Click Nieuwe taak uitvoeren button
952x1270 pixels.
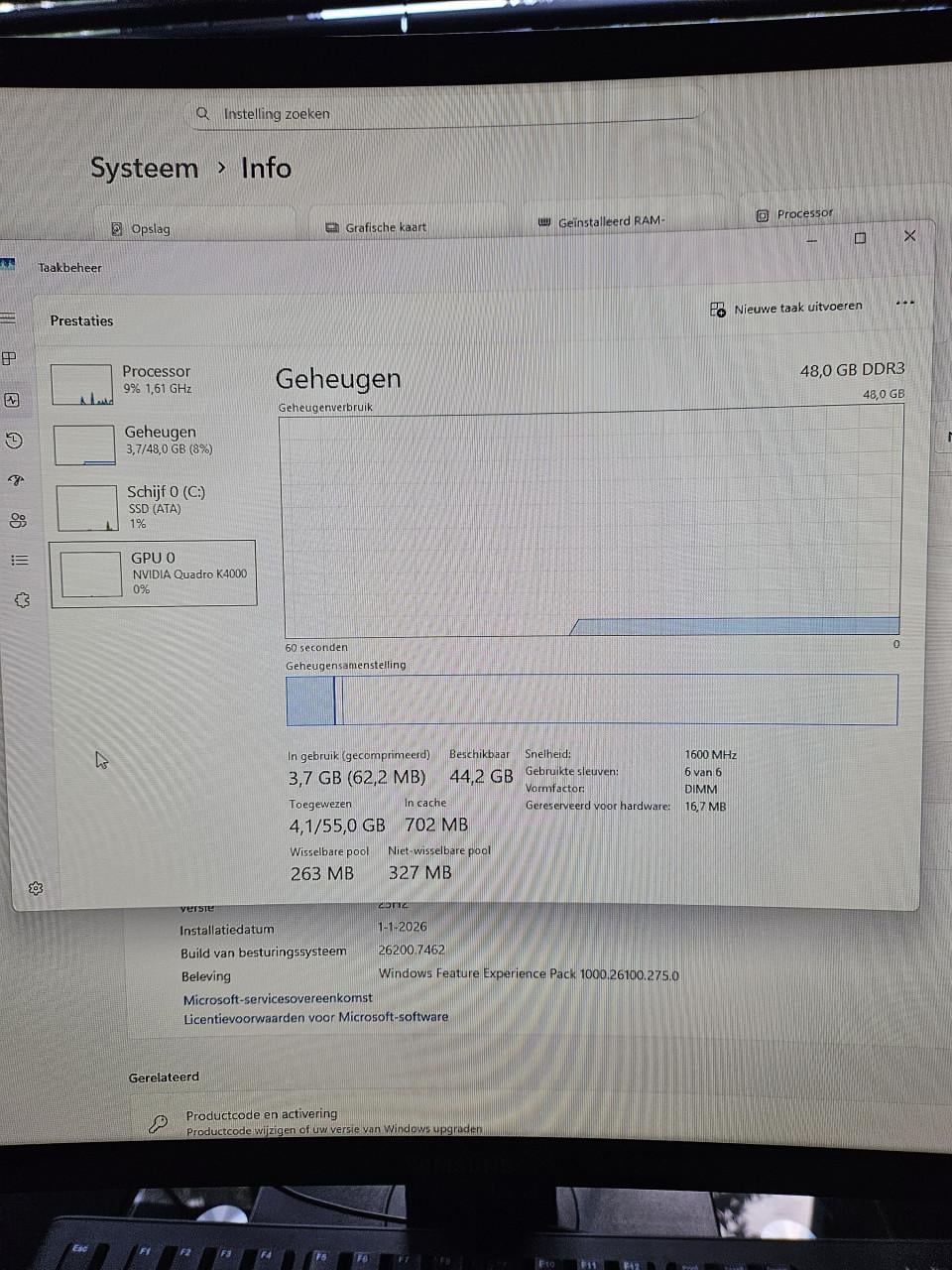click(x=786, y=309)
